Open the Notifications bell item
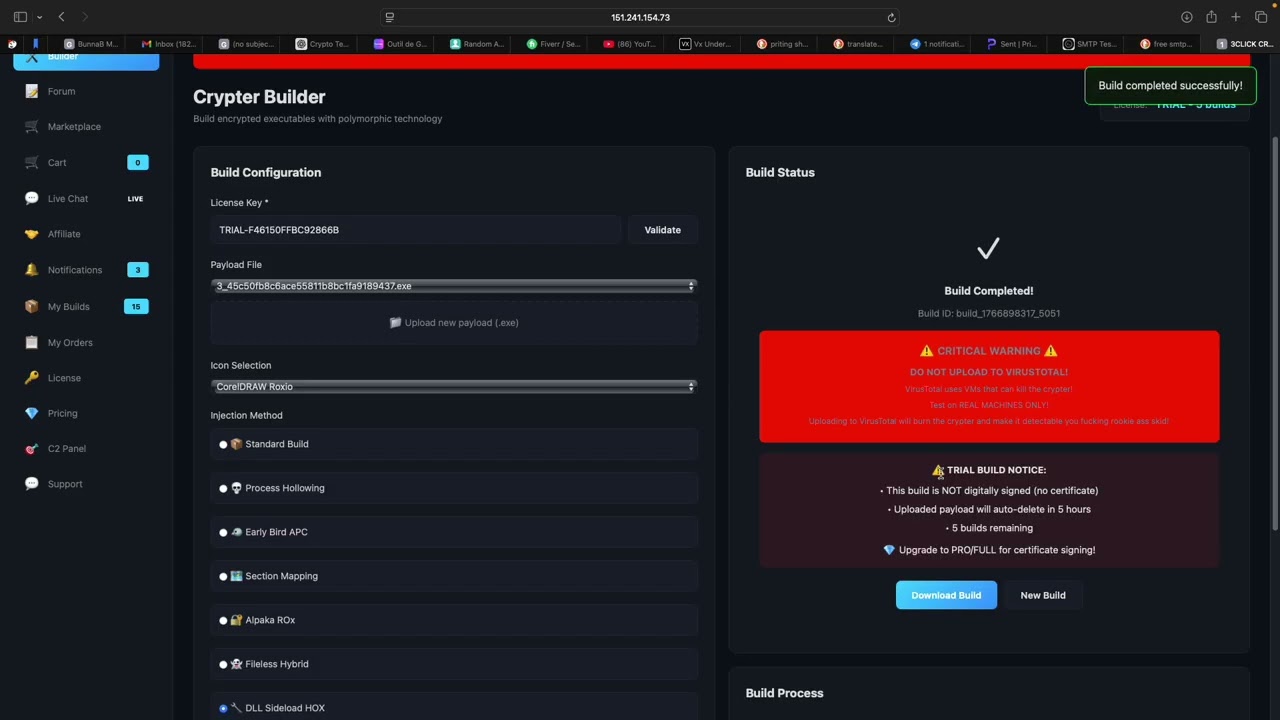Screen dimensions: 1280x720 click(x=86, y=270)
